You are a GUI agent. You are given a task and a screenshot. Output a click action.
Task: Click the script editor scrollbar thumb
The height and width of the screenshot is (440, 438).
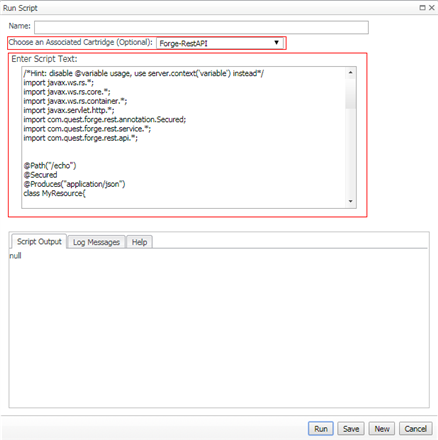351,93
